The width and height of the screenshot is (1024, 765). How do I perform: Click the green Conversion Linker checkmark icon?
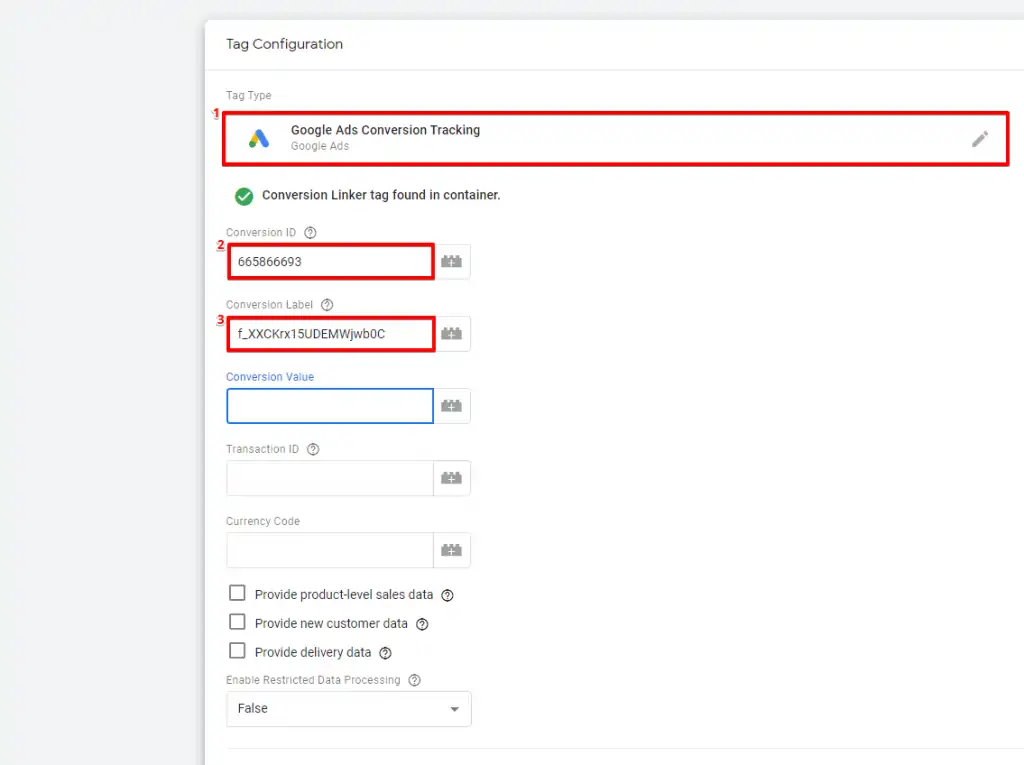click(x=243, y=195)
